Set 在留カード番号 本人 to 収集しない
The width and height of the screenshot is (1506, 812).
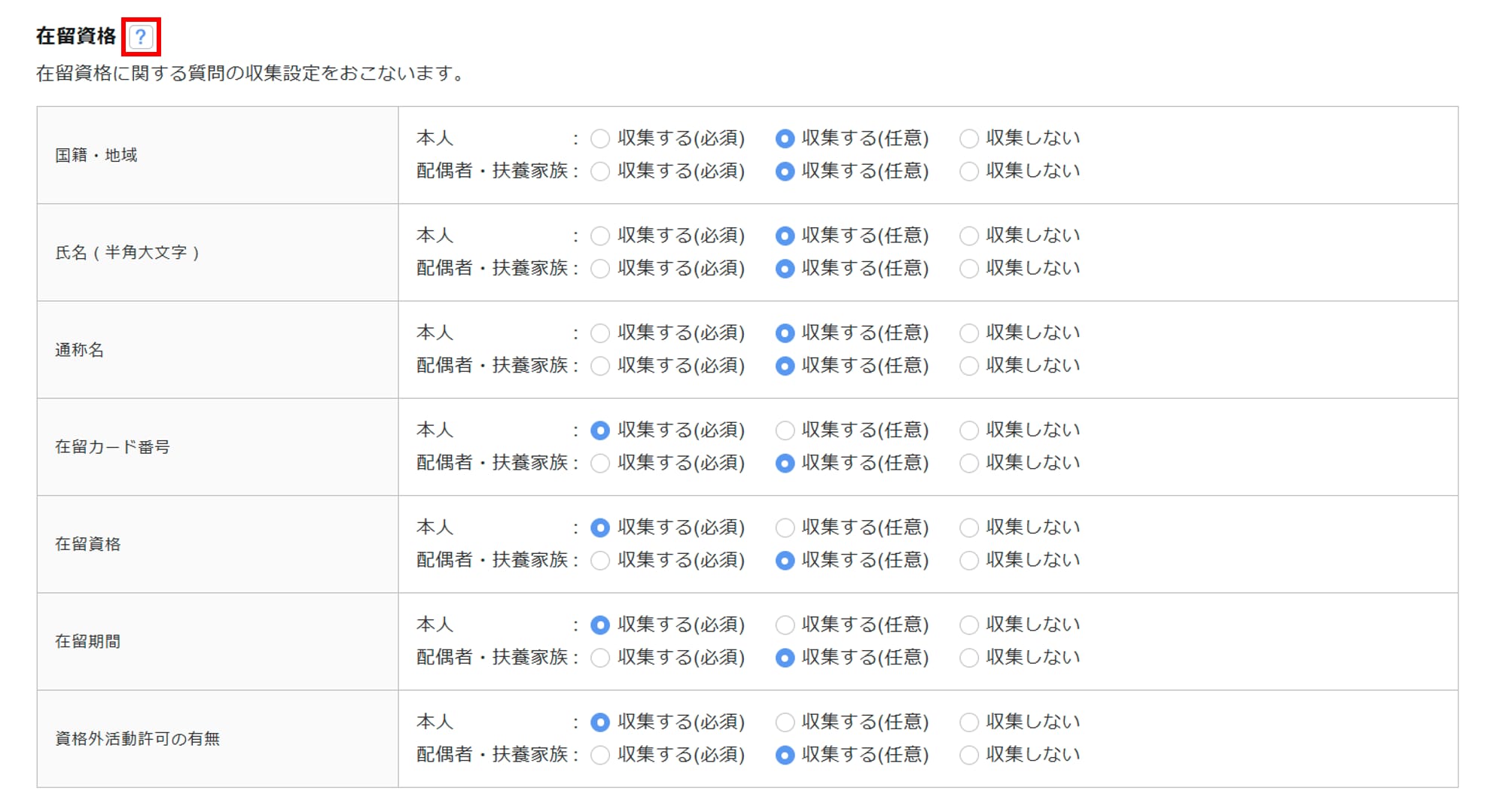click(969, 430)
